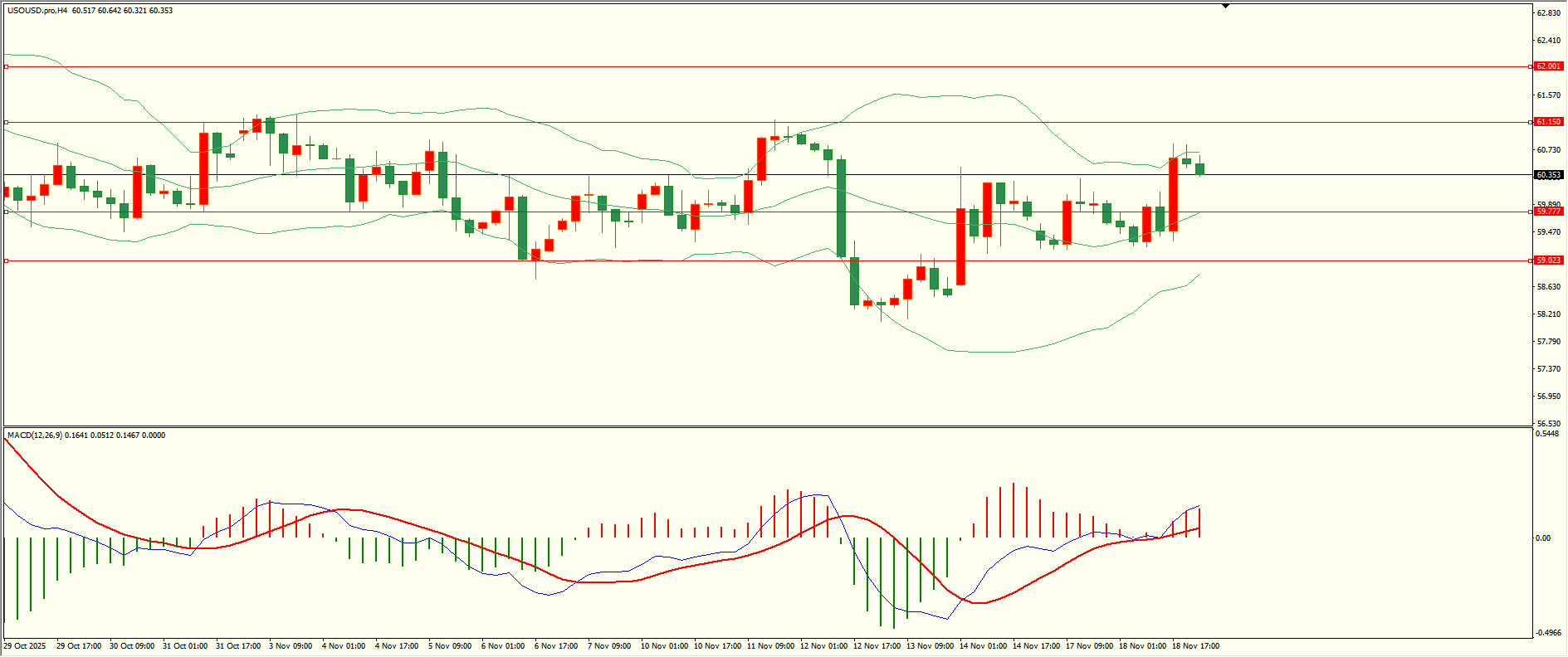Grab the left anchor of the 62.001 line
Image resolution: width=1568 pixels, height=657 pixels.
(x=7, y=66)
